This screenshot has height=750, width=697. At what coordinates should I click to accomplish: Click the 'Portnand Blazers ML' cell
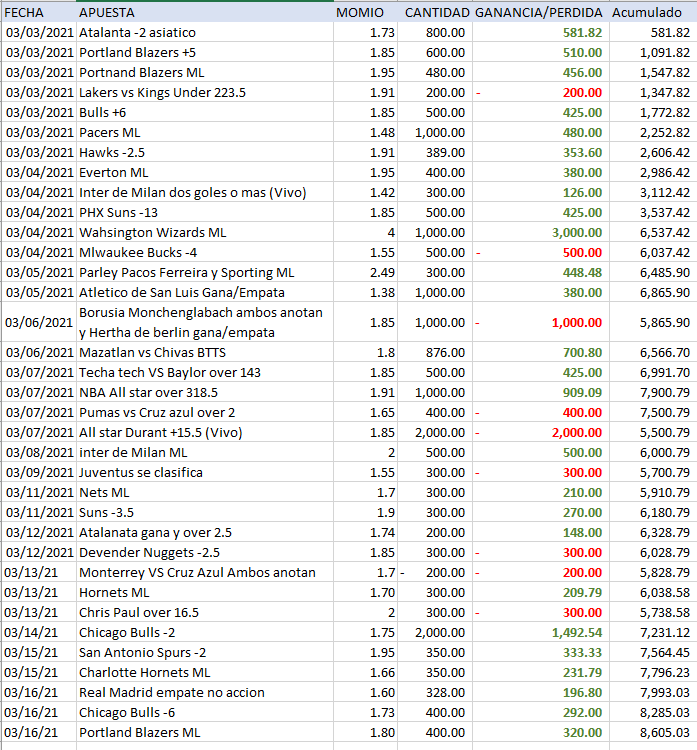pyautogui.click(x=205, y=73)
